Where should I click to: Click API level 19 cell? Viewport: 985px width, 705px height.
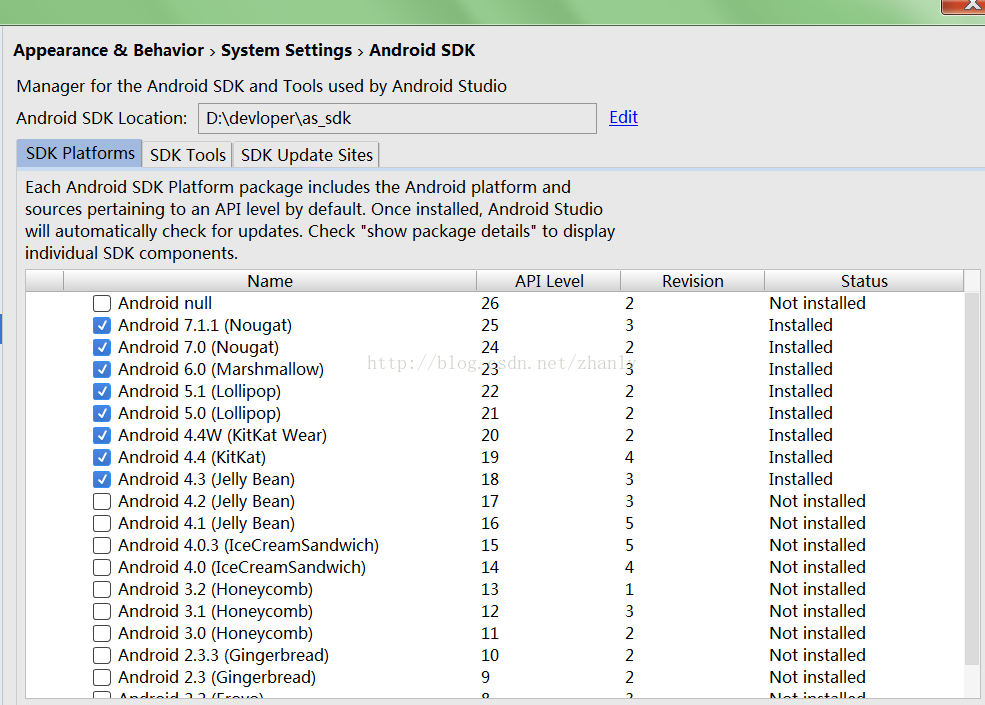[x=490, y=457]
